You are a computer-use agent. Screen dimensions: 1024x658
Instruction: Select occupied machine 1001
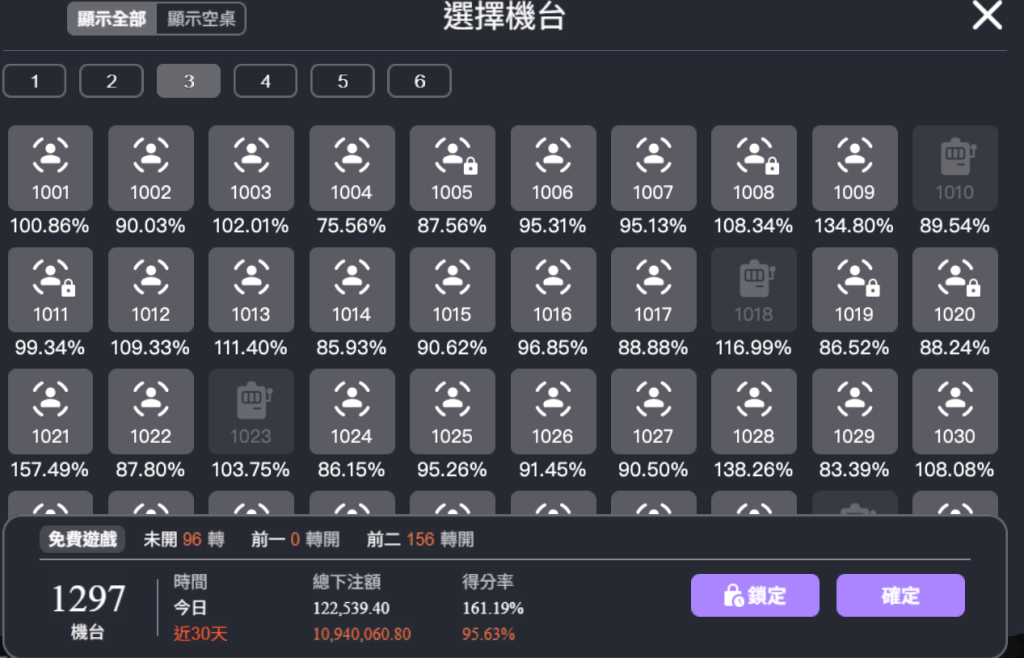50,167
